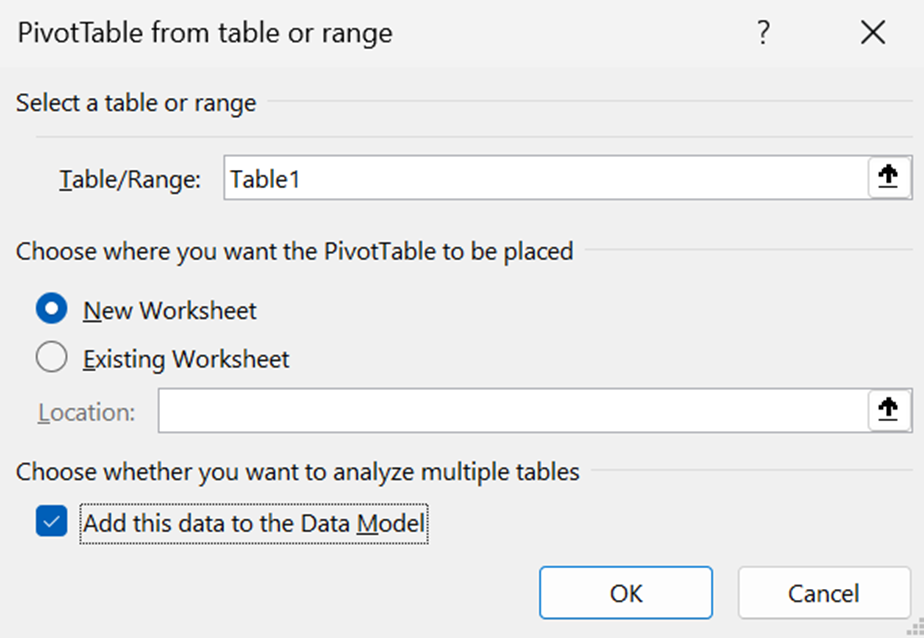Uncheck Add this data to the Data Model

click(x=51, y=522)
